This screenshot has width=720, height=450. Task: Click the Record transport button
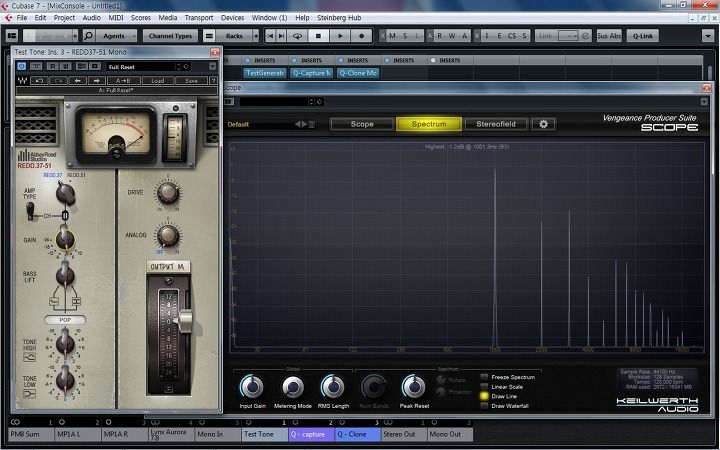[x=361, y=36]
